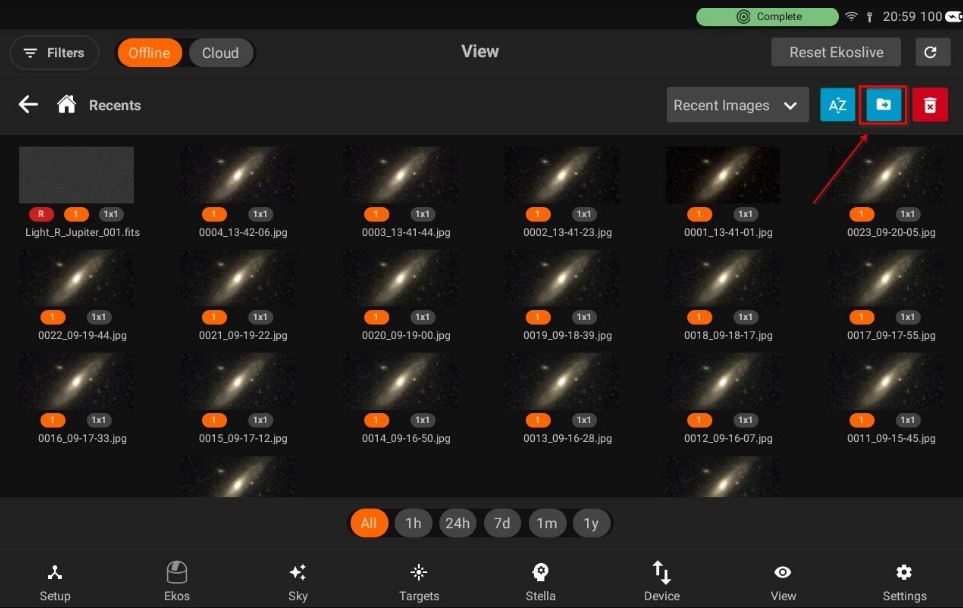This screenshot has height=608, width=963.
Task: Open thumbnail of 0016_09-17-33.jpg
Action: click(76, 381)
